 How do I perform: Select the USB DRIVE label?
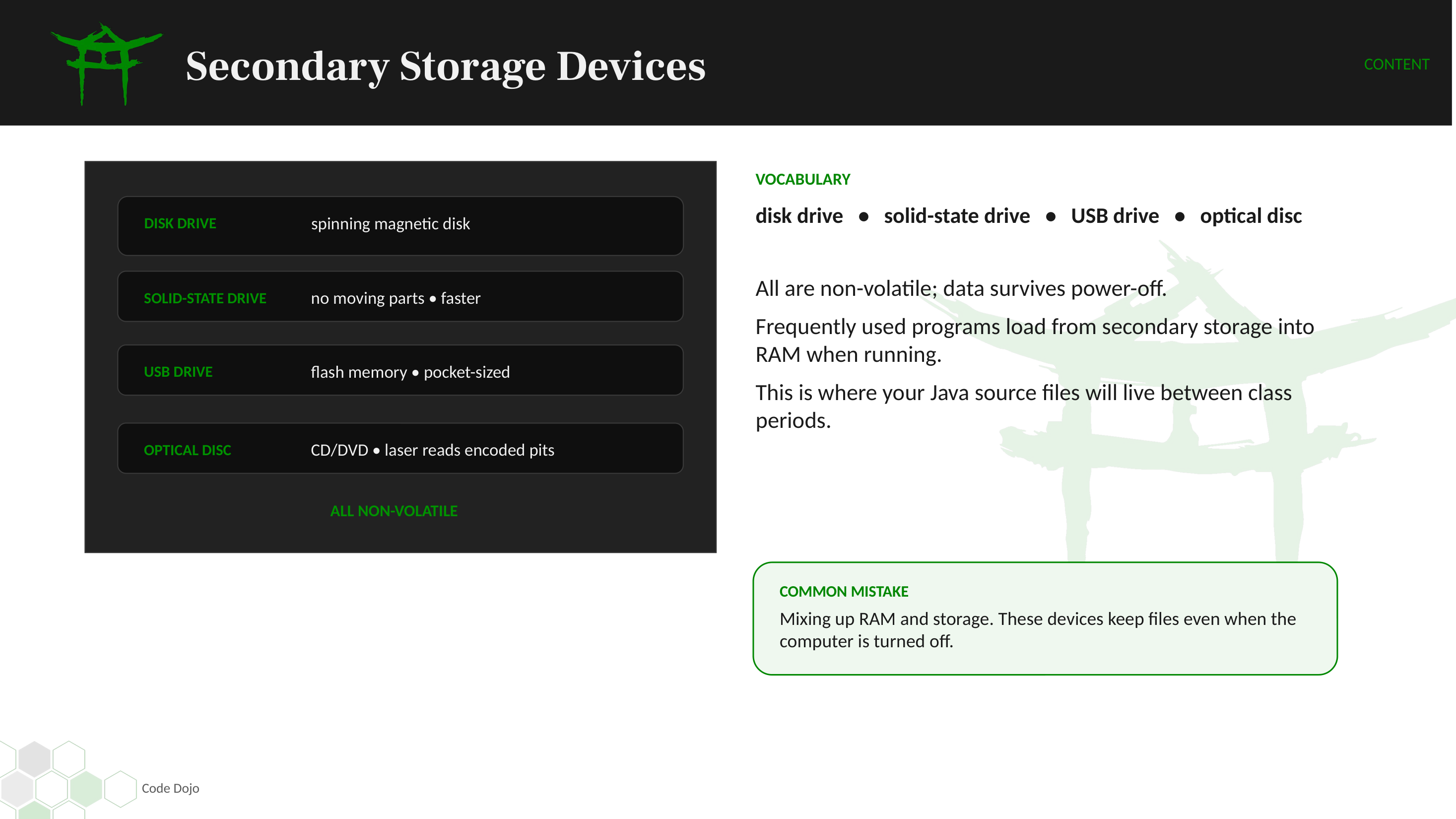178,372
